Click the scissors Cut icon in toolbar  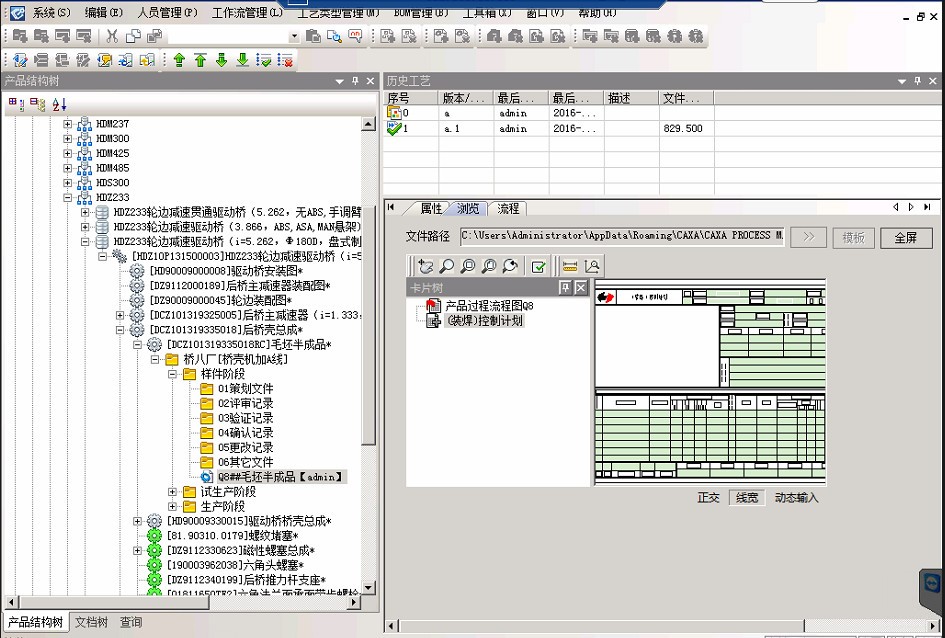point(113,36)
